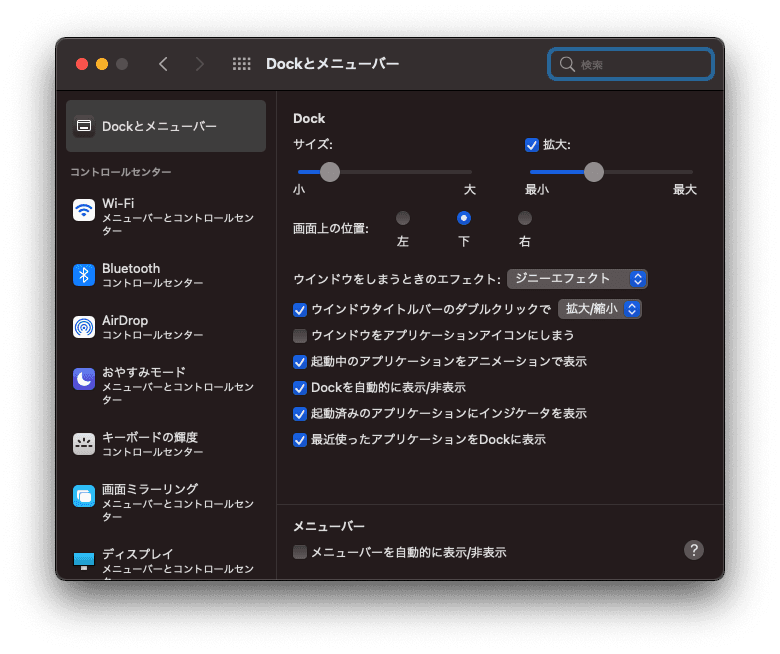Toggle 起動中のアプリケーションをアニメーションで表示 checkbox
This screenshot has height=654, width=780.
(299, 362)
